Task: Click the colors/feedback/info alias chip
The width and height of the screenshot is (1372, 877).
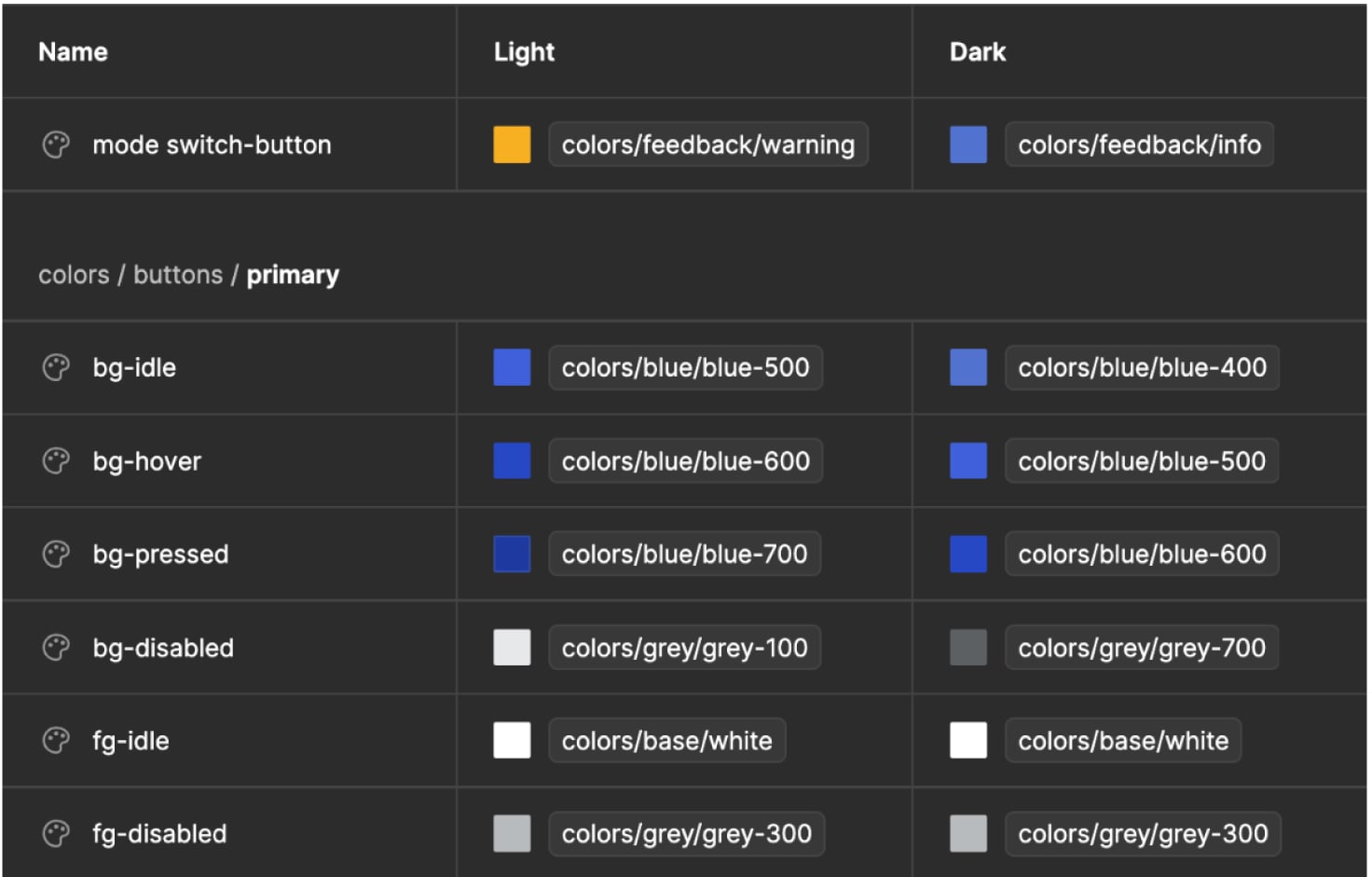Action: click(x=1138, y=145)
